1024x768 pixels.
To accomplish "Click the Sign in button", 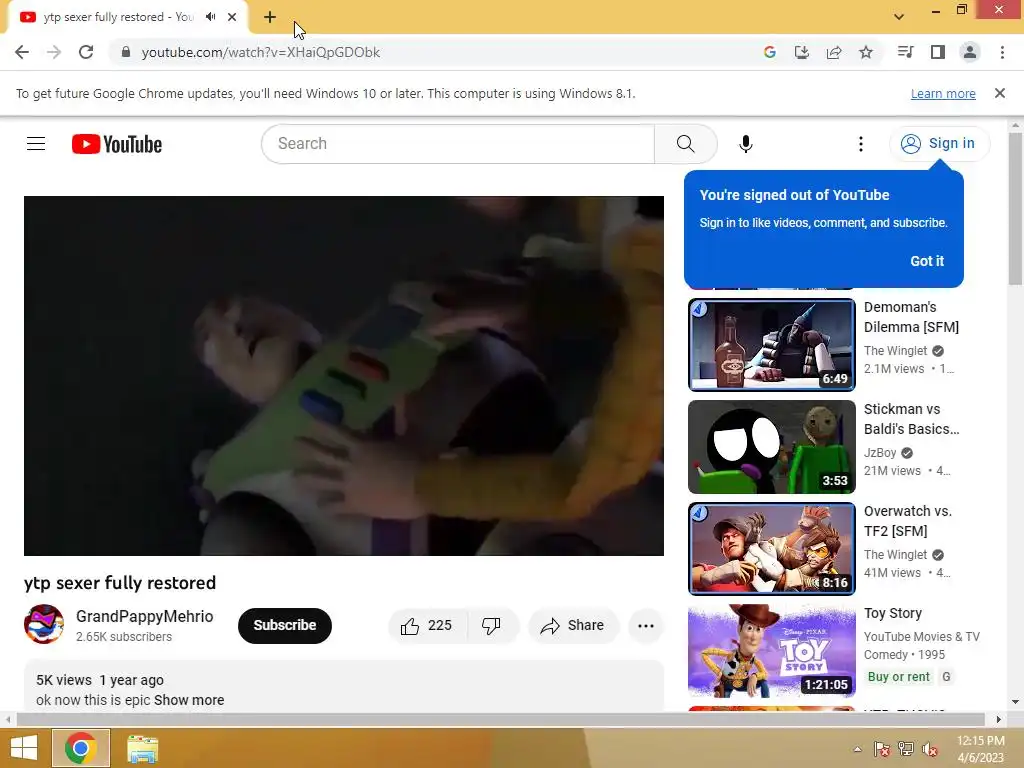I will [x=938, y=144].
